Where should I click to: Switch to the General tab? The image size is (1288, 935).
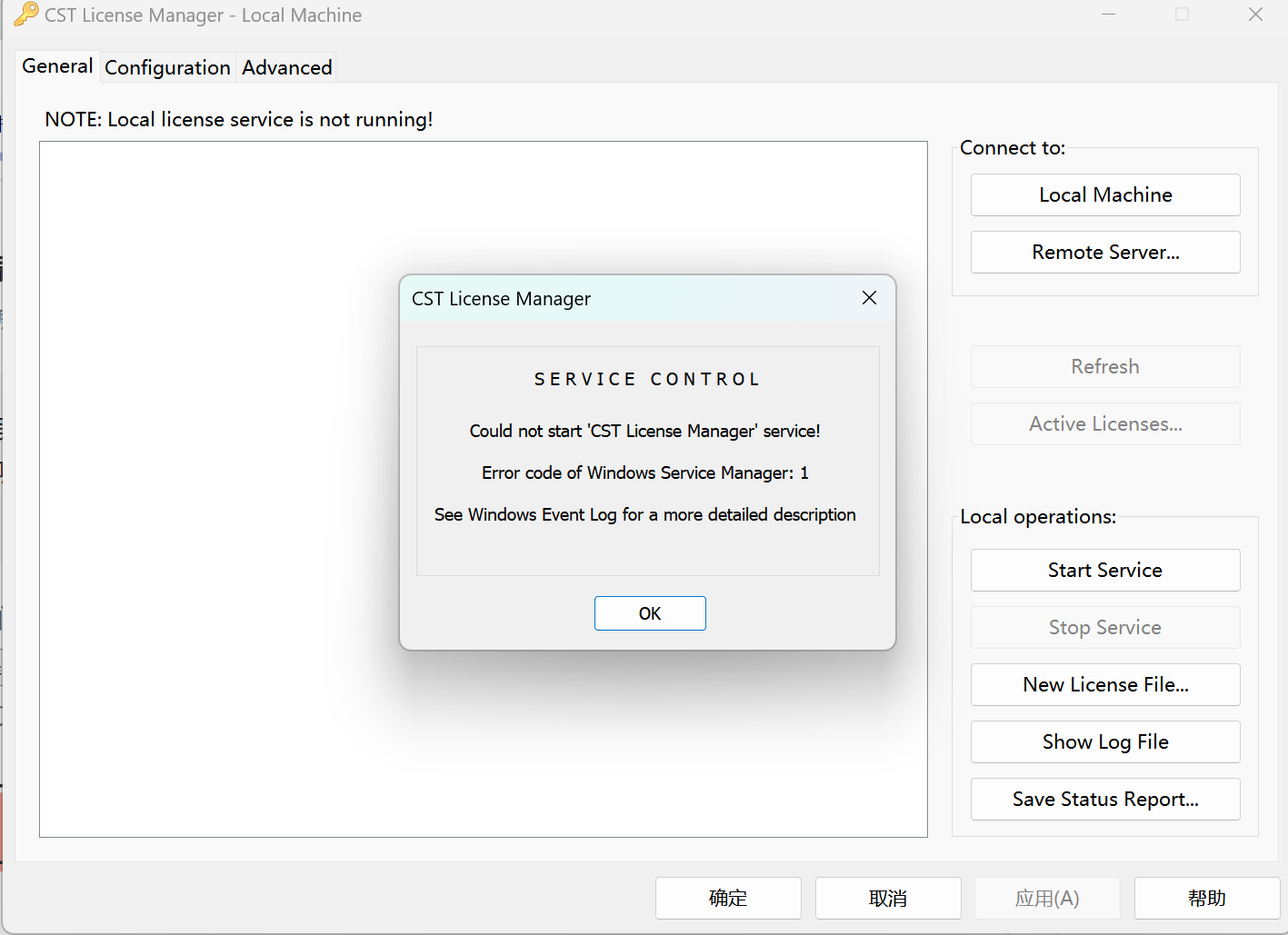(57, 66)
